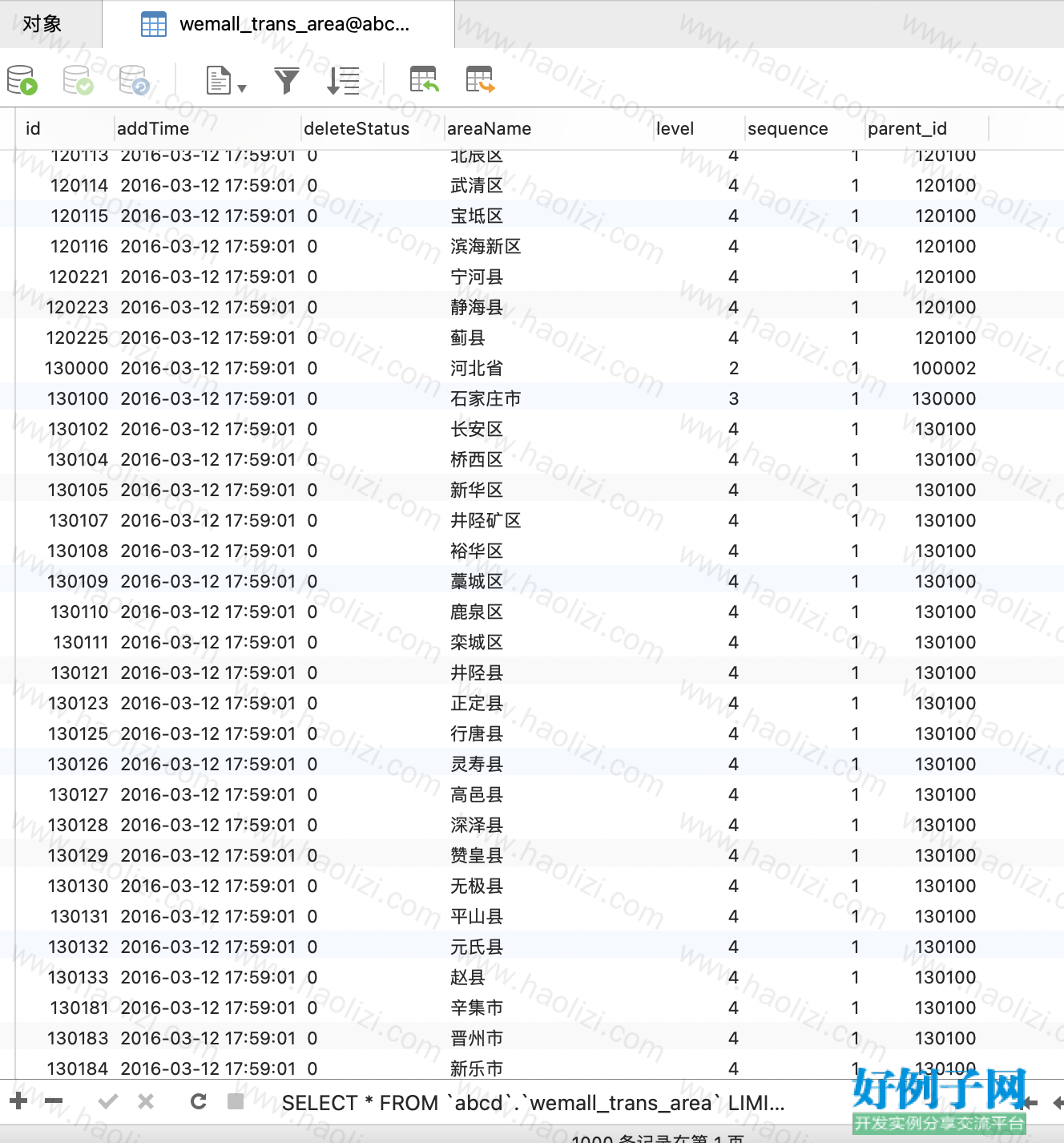Select the areaName cell 赵县
This screenshot has height=1143, width=1064.
467,977
